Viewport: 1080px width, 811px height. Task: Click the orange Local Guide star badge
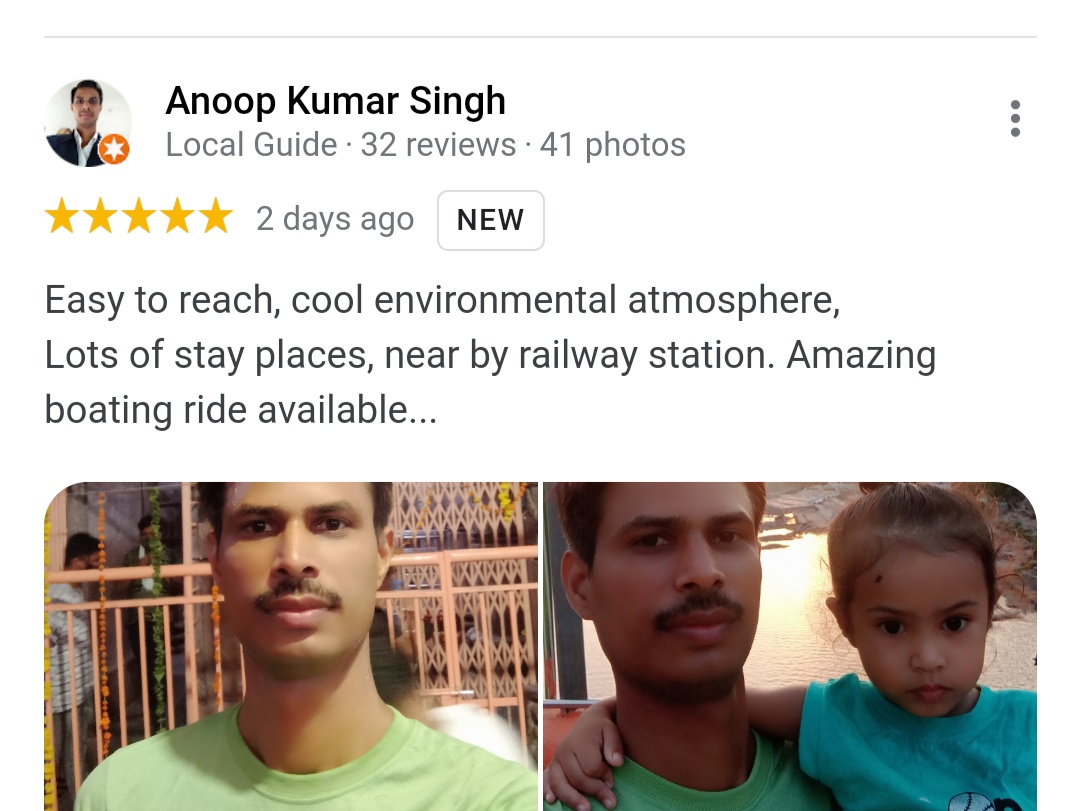[x=114, y=149]
